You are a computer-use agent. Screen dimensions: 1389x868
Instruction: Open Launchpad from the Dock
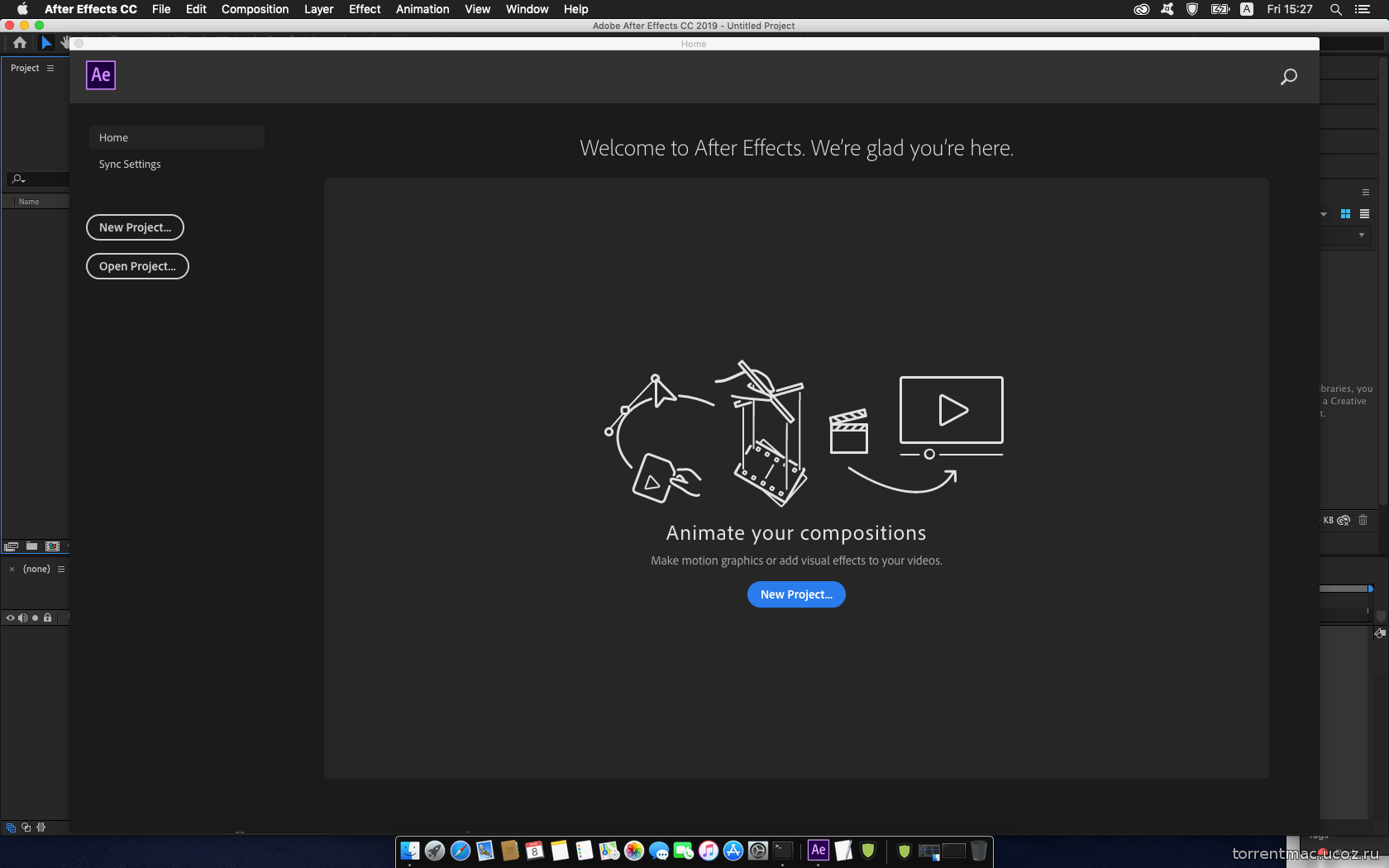(435, 850)
